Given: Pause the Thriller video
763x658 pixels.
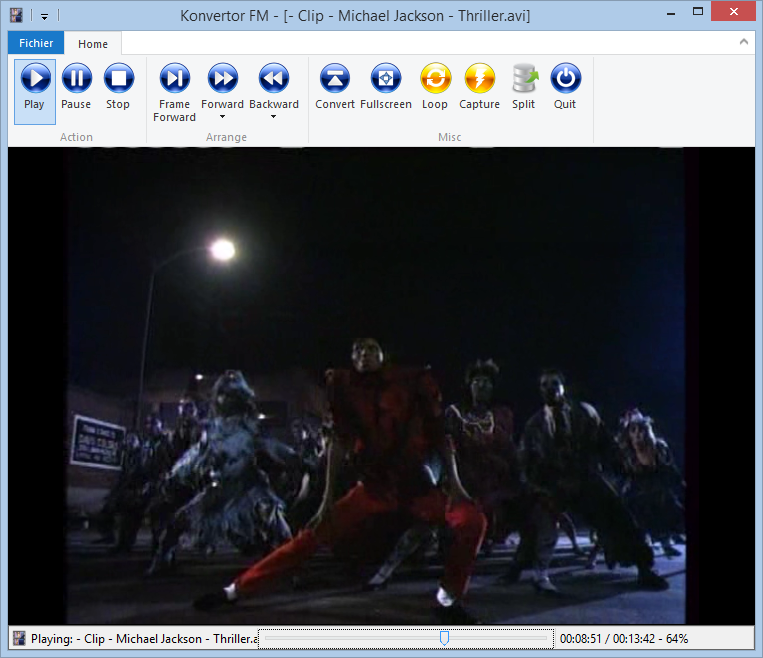Looking at the screenshot, I should tap(76, 87).
